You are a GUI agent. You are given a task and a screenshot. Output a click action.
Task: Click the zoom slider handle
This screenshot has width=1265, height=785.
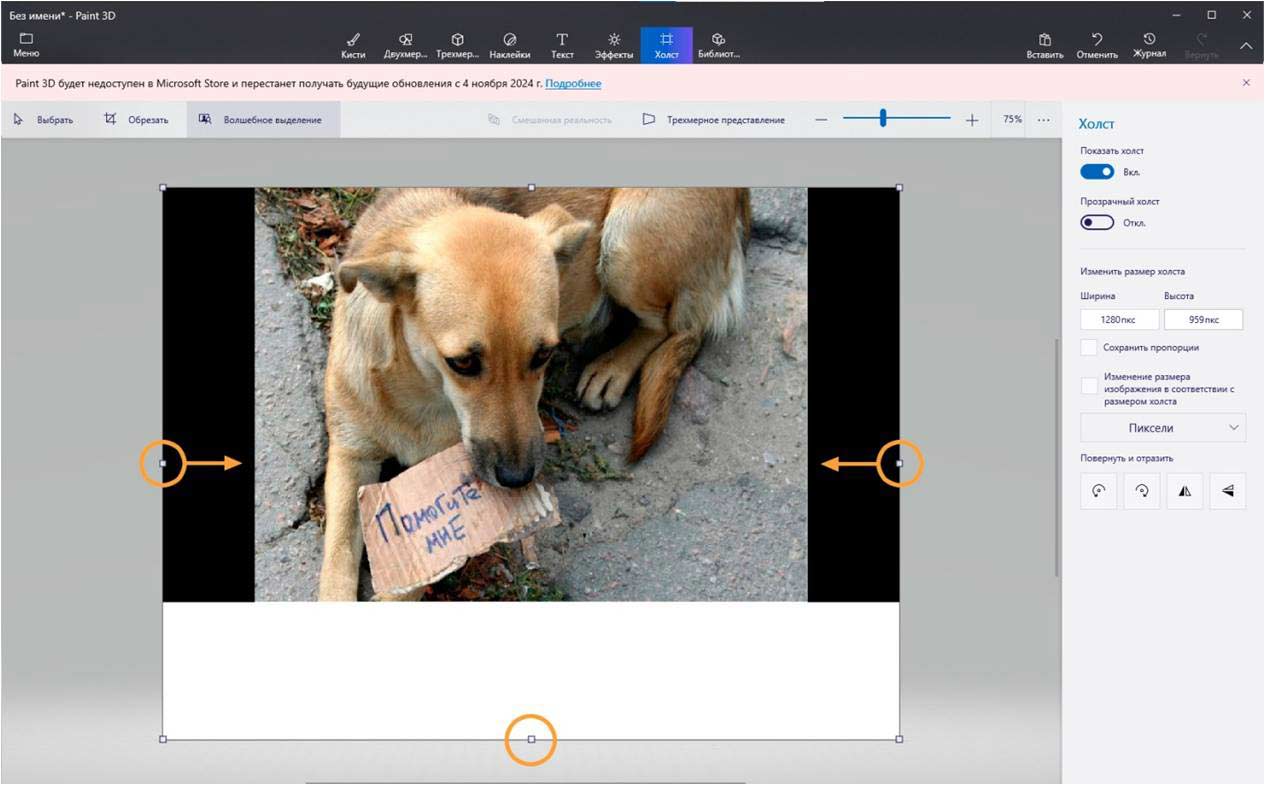point(883,119)
